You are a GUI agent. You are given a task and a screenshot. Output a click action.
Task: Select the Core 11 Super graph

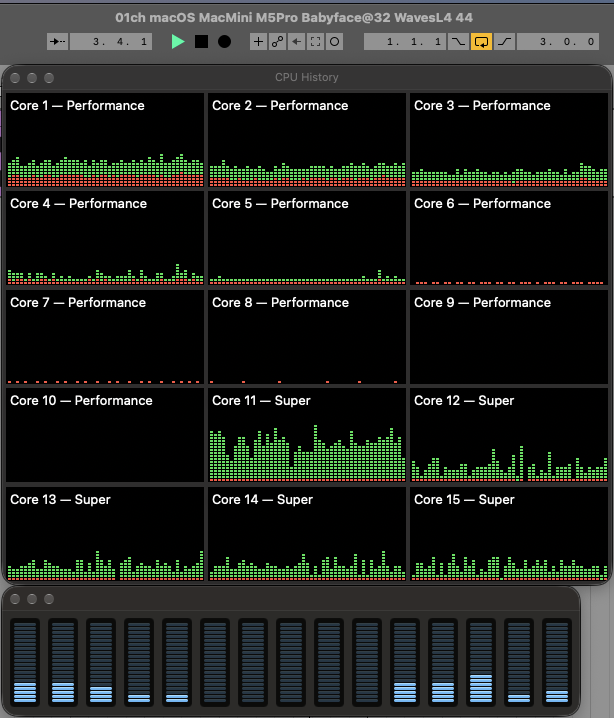click(307, 435)
